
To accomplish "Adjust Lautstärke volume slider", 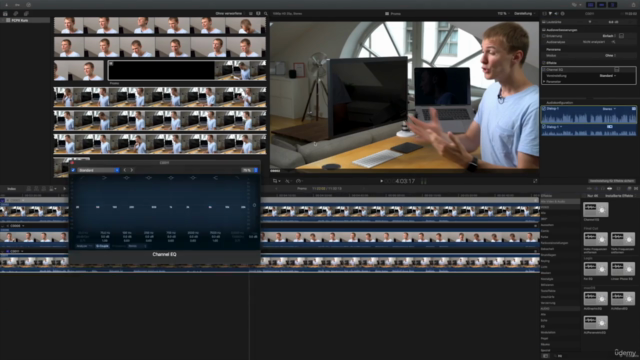I will pyautogui.click(x=590, y=22).
